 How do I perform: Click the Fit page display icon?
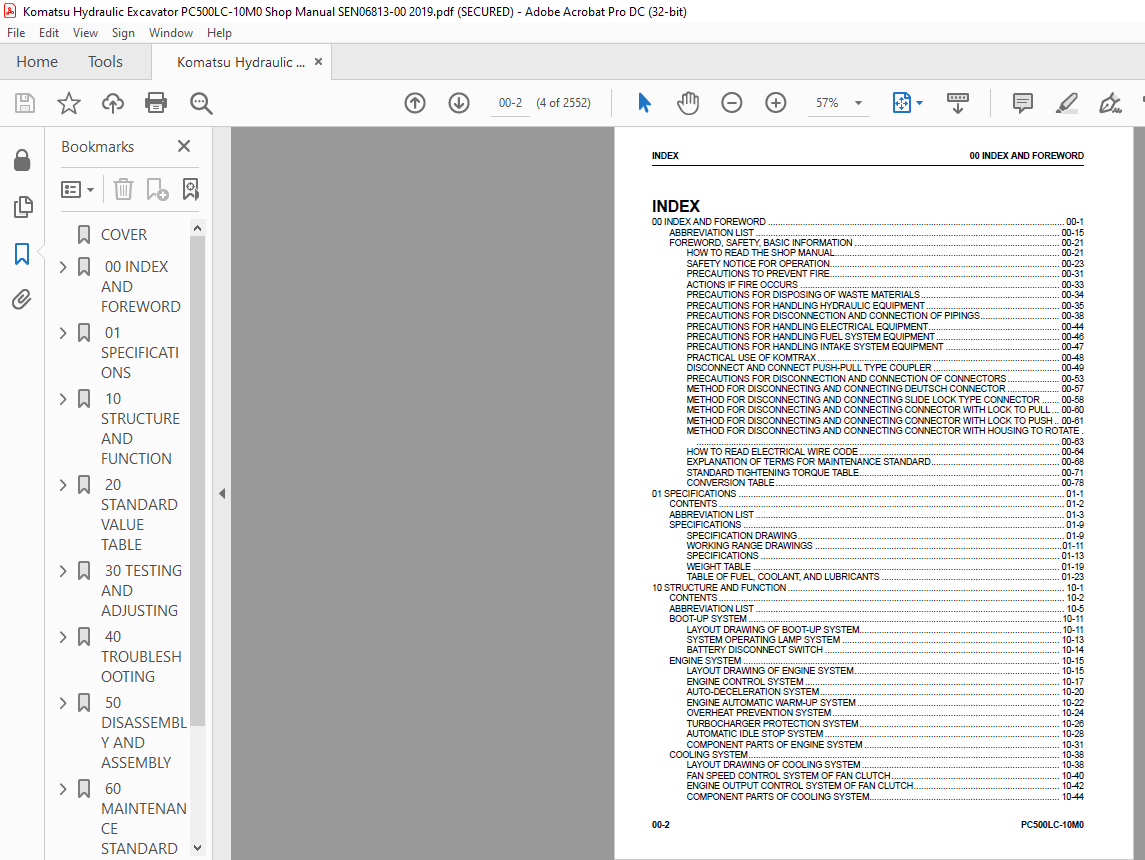[902, 103]
